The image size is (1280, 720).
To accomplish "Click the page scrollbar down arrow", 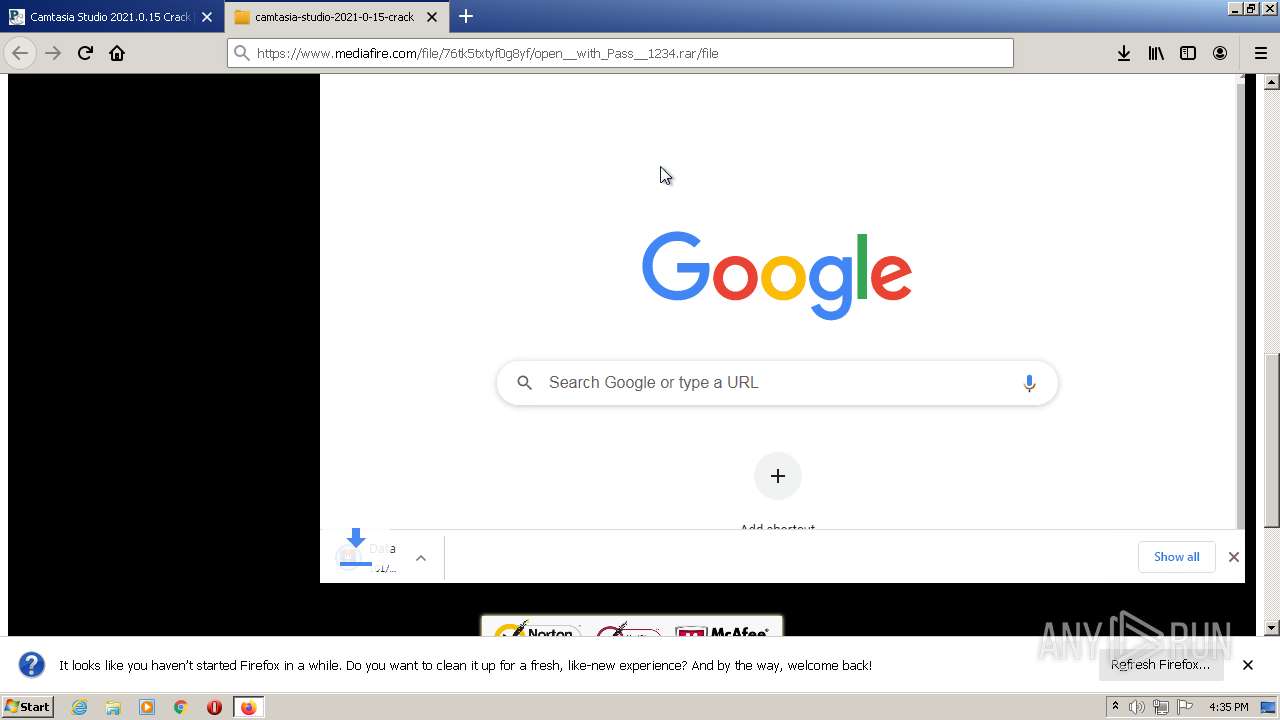I will 1272,628.
